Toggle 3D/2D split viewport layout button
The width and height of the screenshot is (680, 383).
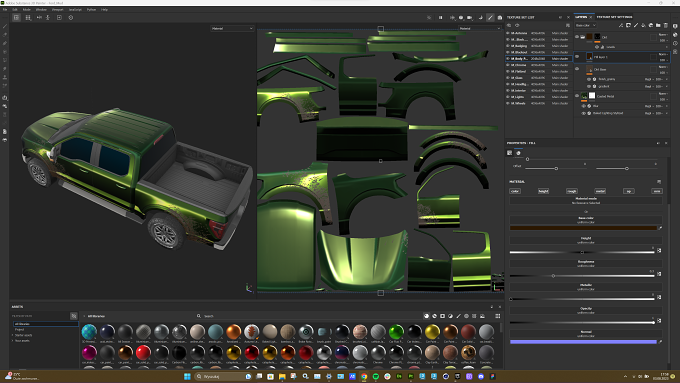16,18
